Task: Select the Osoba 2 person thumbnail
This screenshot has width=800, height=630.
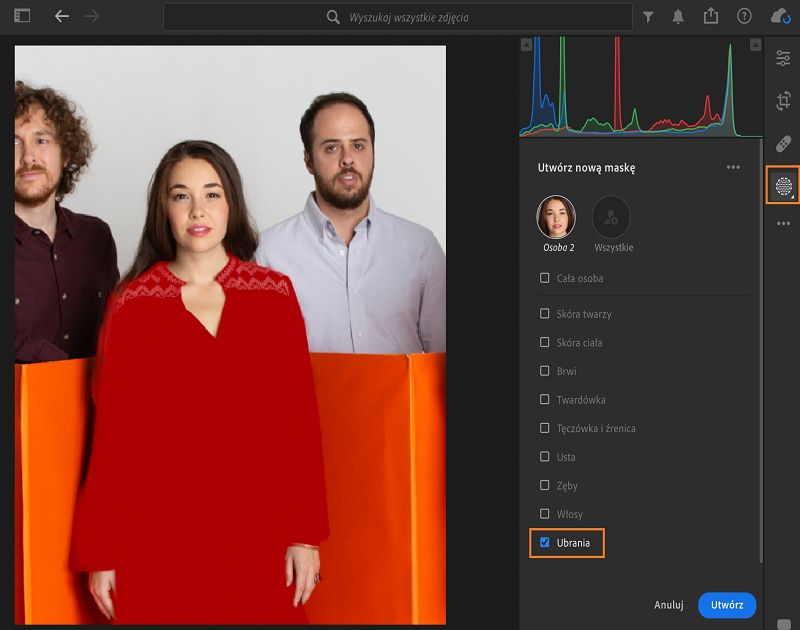Action: click(556, 217)
